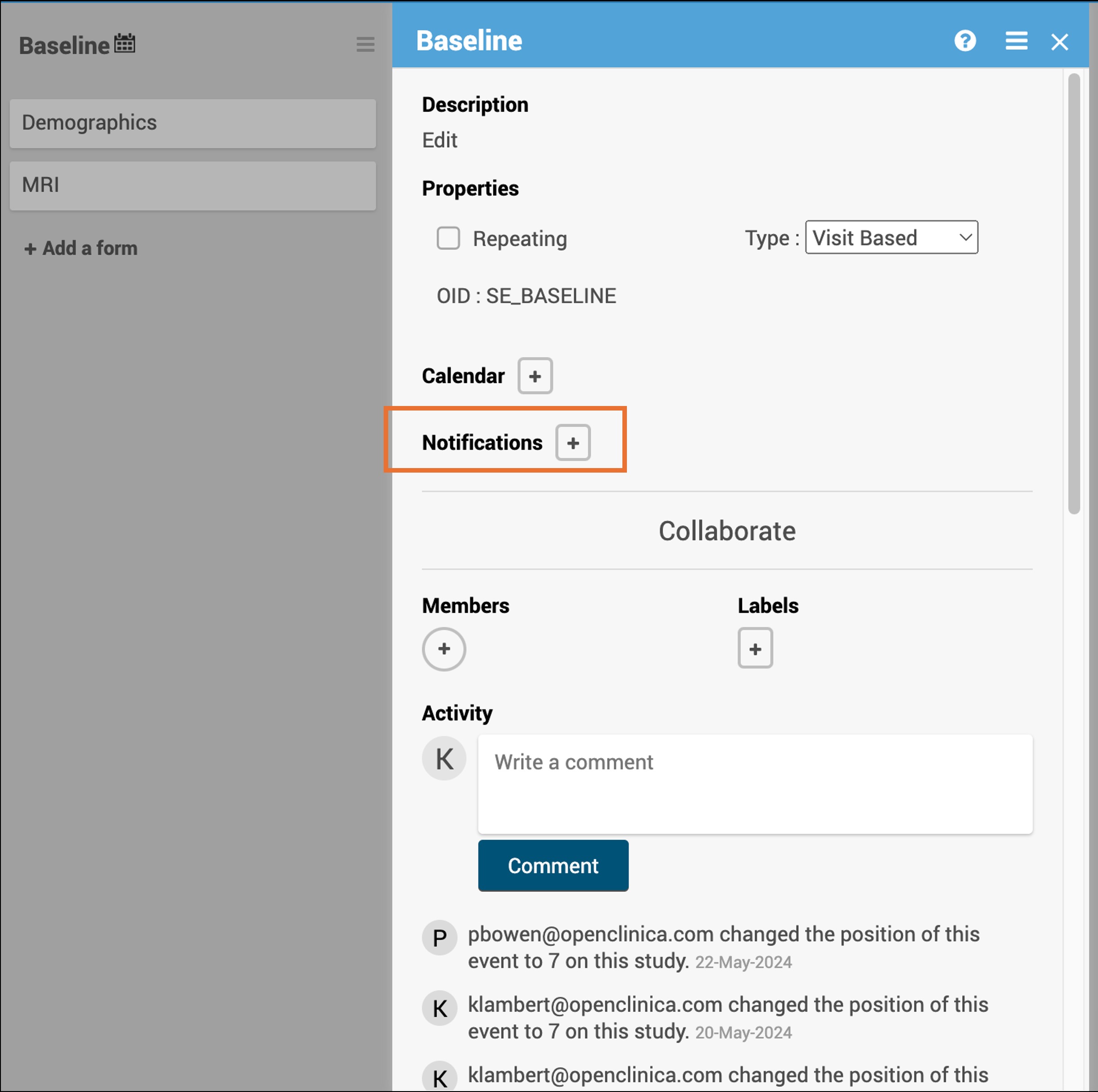
Task: Focus the Write a comment field
Action: coord(754,783)
